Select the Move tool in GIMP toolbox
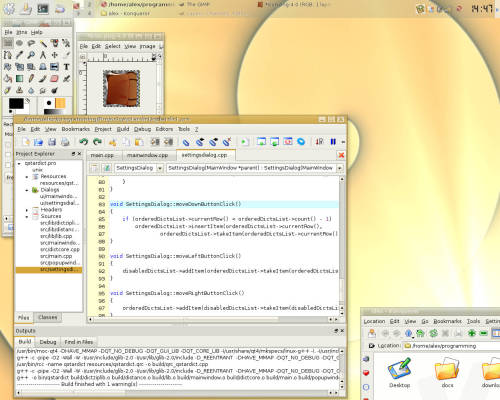500x400 pixels. coord(55,55)
